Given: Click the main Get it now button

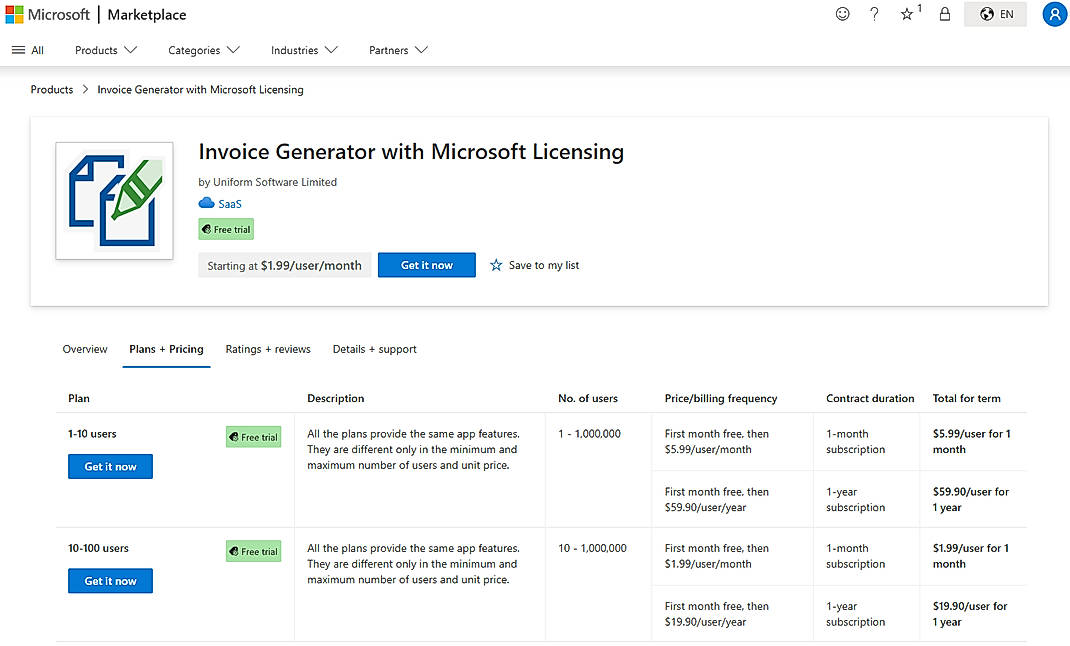Looking at the screenshot, I should point(426,265).
